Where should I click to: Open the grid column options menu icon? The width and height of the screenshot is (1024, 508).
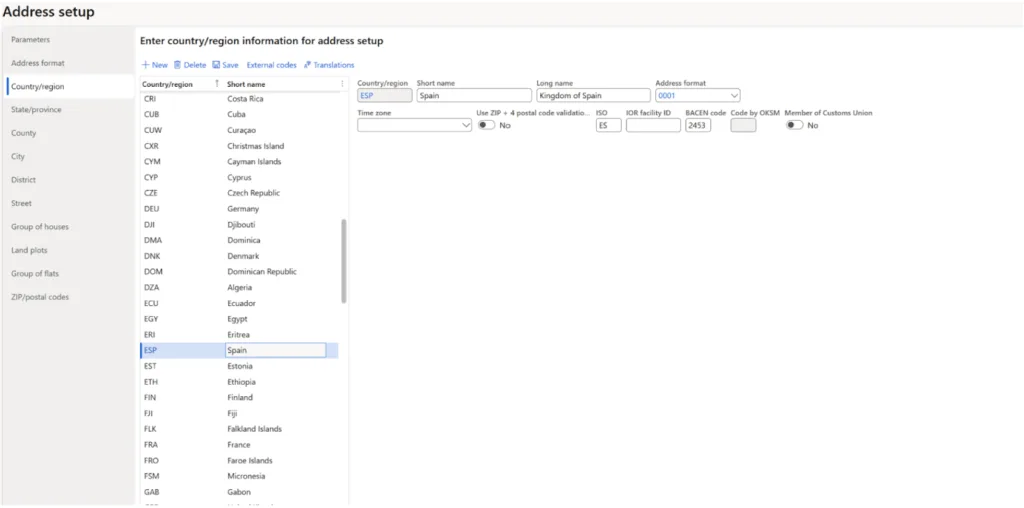[x=342, y=84]
